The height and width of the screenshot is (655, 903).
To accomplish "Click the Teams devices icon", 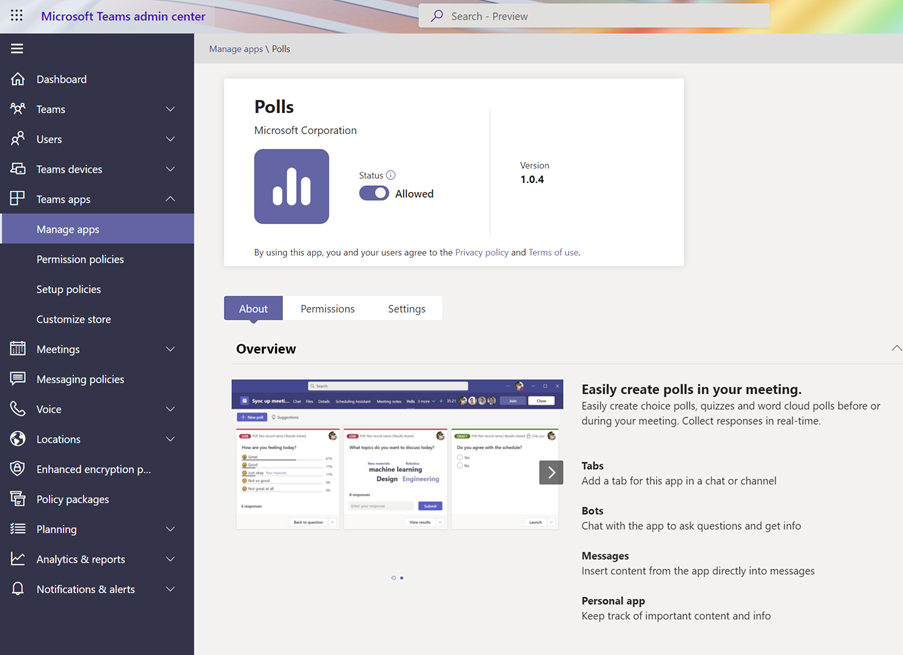I will point(18,169).
